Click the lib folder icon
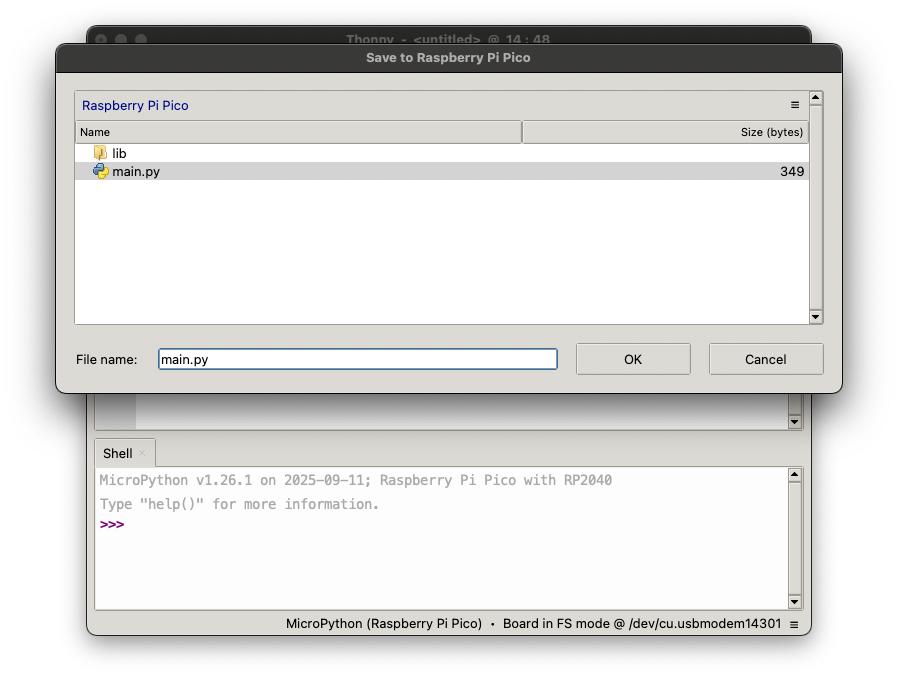 pos(100,153)
